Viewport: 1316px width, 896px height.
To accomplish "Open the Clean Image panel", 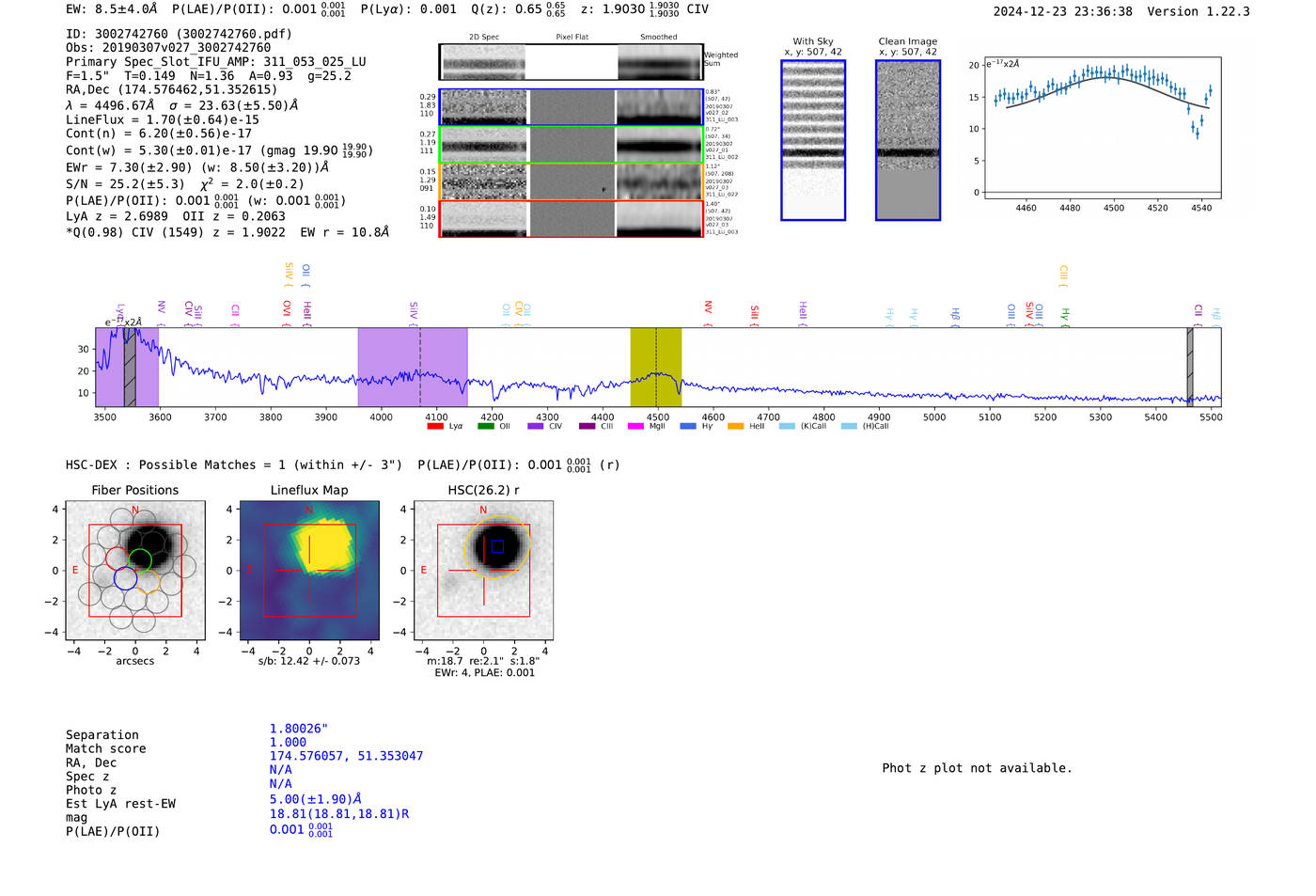I will click(908, 140).
